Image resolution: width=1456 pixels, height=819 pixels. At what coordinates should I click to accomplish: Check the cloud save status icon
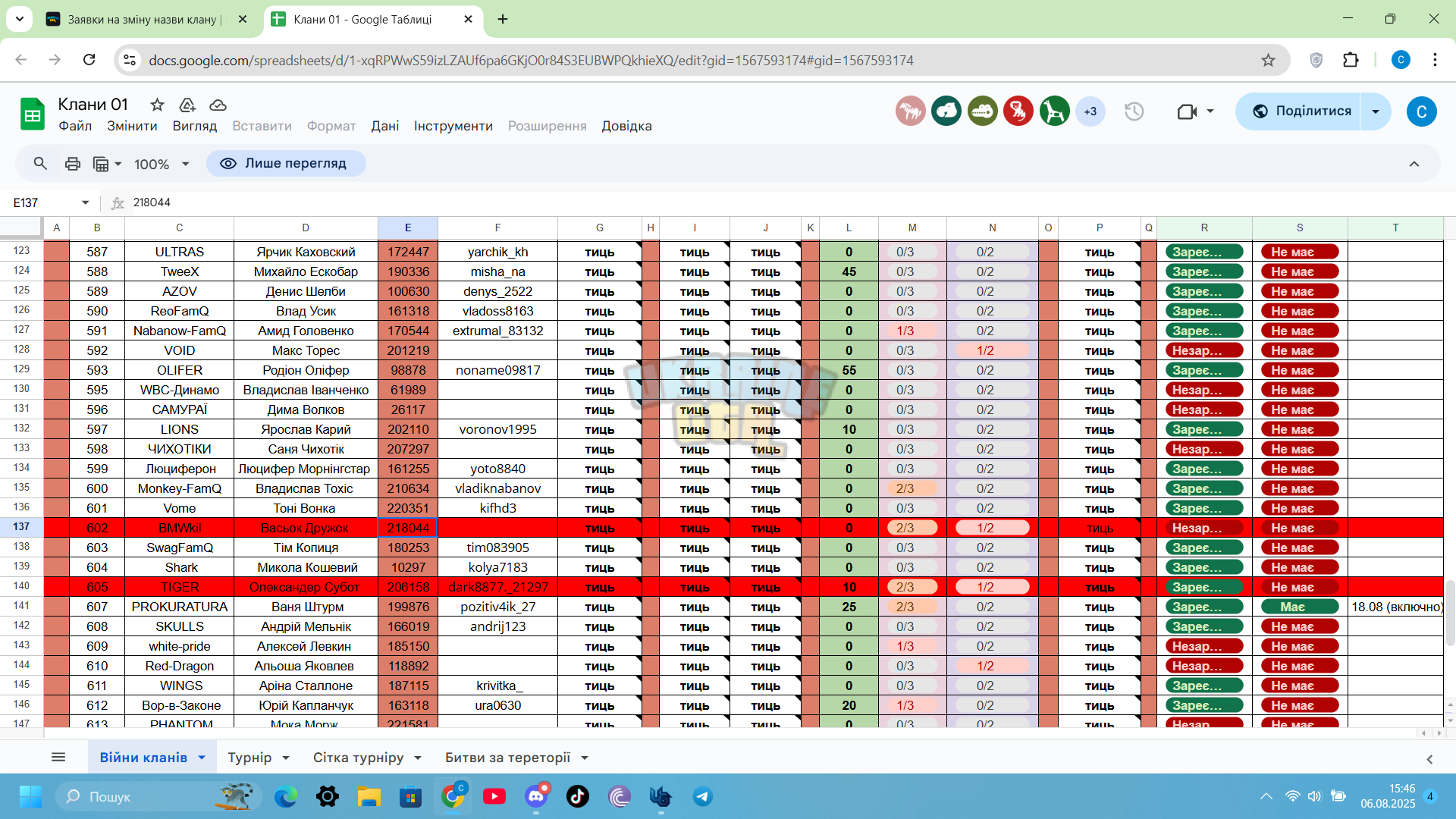218,105
